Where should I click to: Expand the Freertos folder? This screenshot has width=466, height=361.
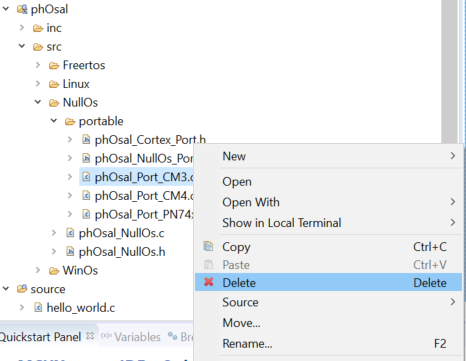pos(38,65)
